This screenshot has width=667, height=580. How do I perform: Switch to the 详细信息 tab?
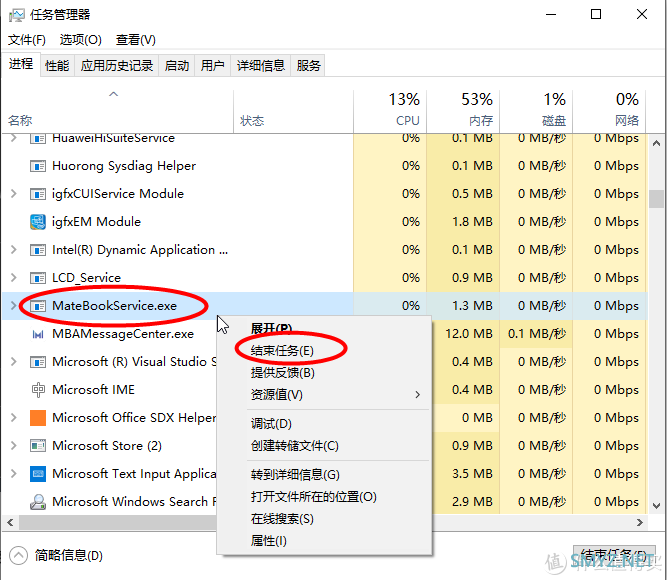(x=260, y=66)
